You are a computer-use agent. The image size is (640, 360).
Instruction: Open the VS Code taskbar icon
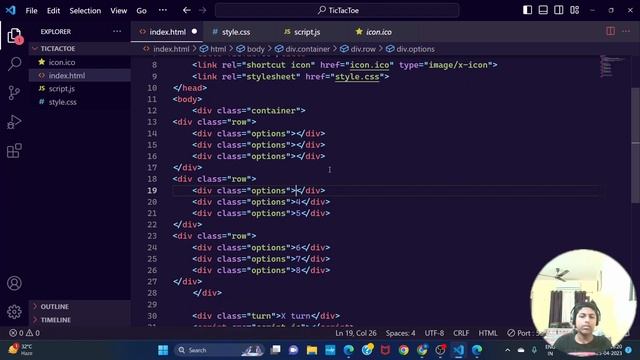click(458, 350)
